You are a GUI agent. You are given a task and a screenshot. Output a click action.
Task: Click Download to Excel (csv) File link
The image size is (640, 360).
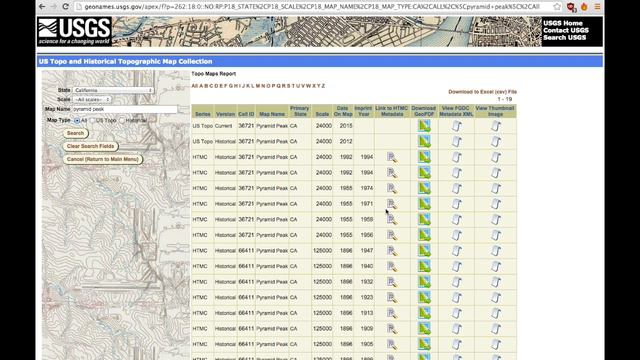482,92
